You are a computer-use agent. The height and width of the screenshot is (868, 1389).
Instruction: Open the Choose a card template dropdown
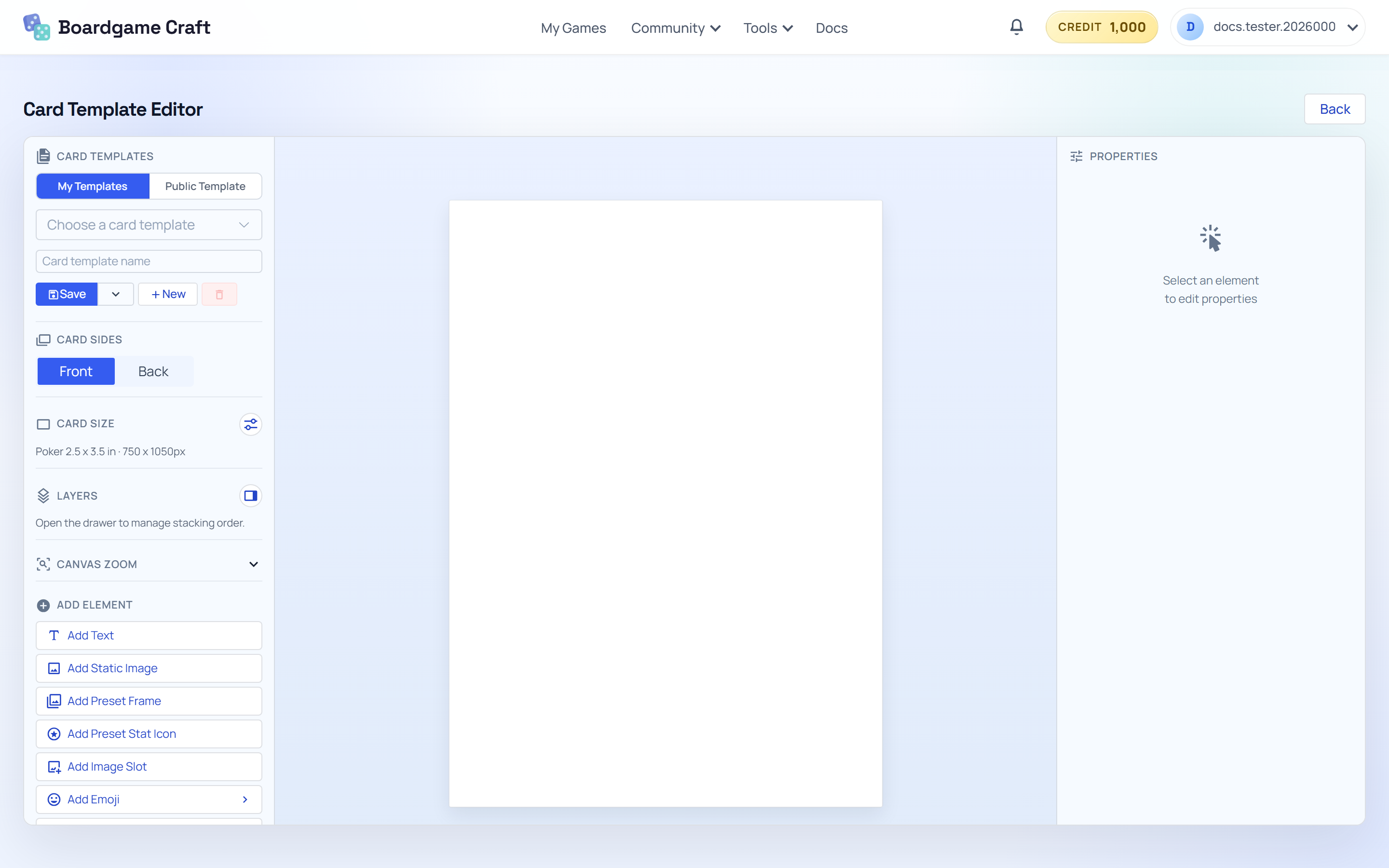coord(149,225)
